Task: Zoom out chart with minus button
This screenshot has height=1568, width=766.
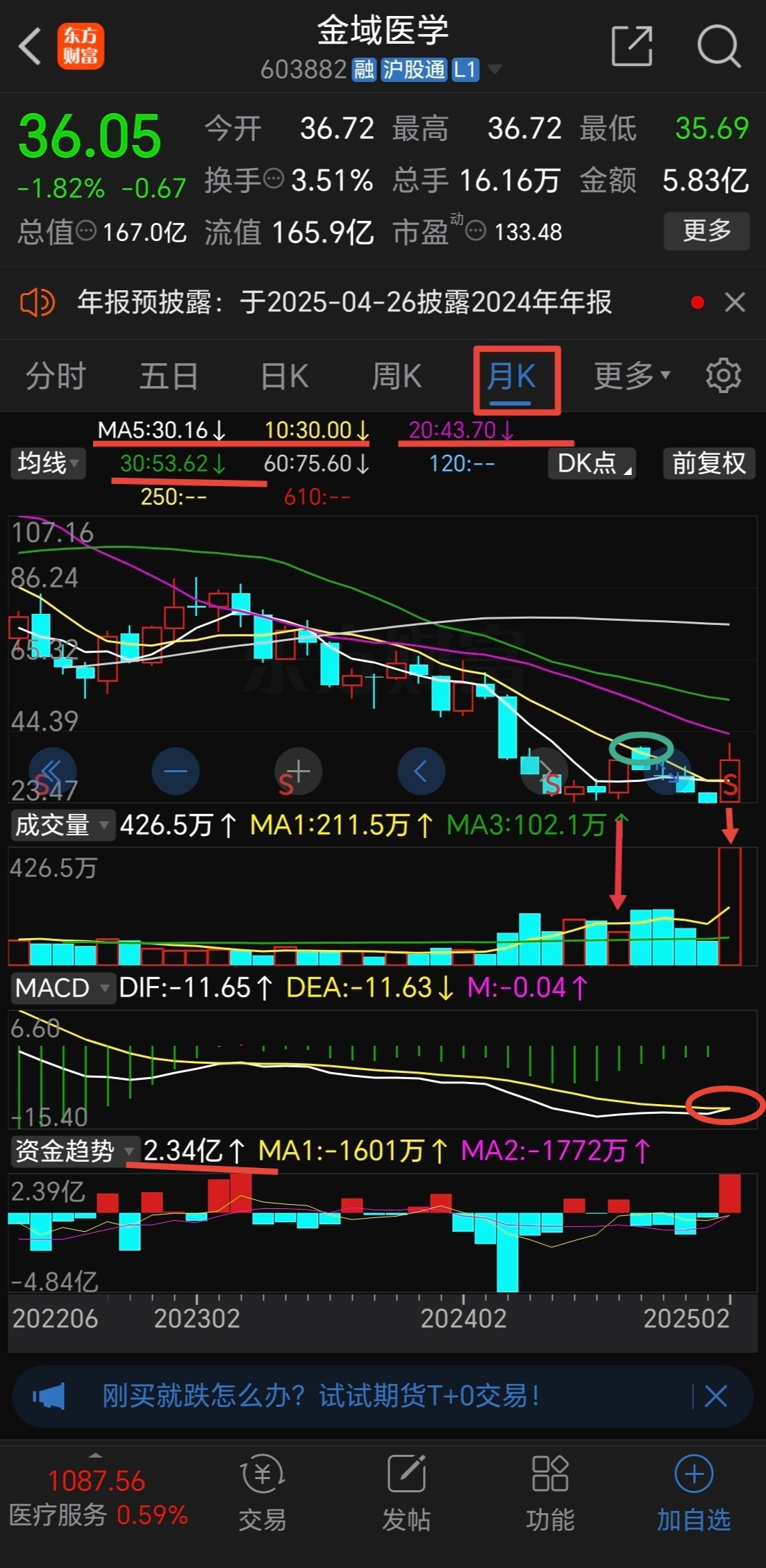Action: (176, 771)
